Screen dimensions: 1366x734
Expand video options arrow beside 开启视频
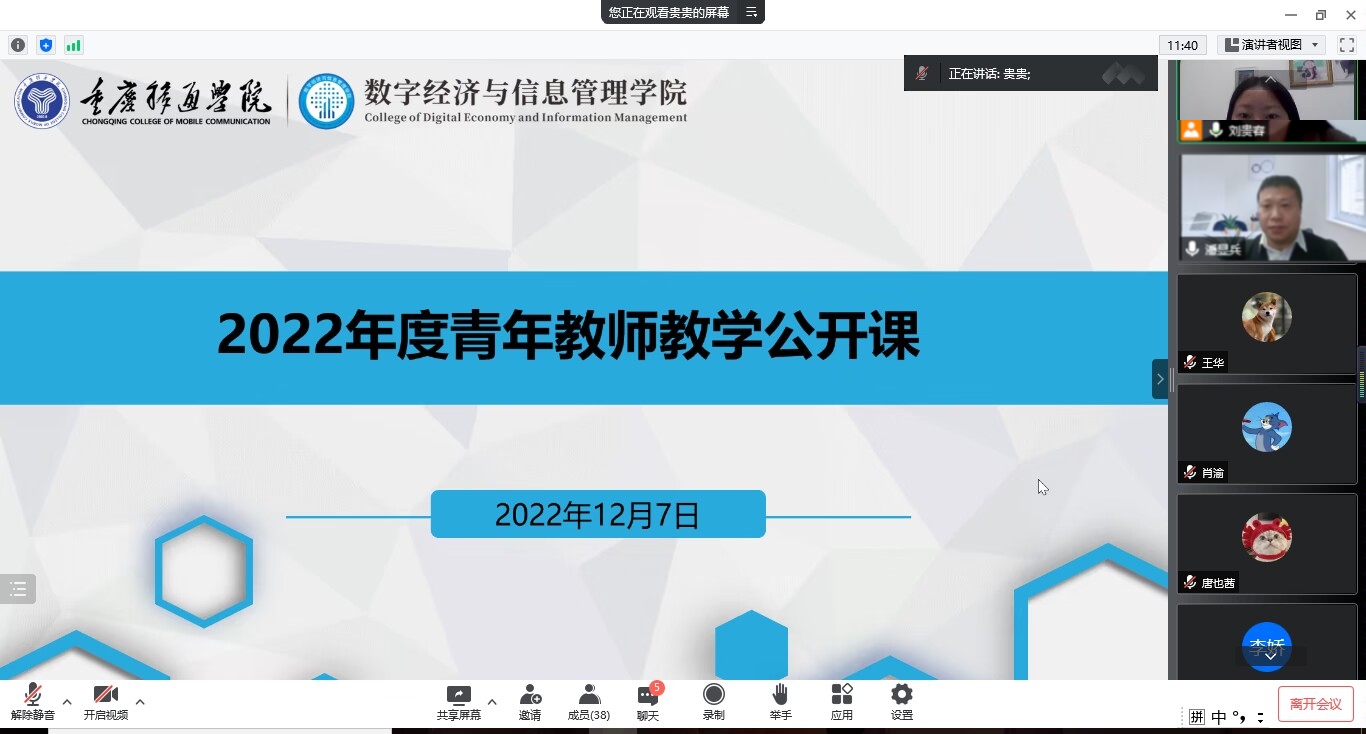click(x=140, y=702)
